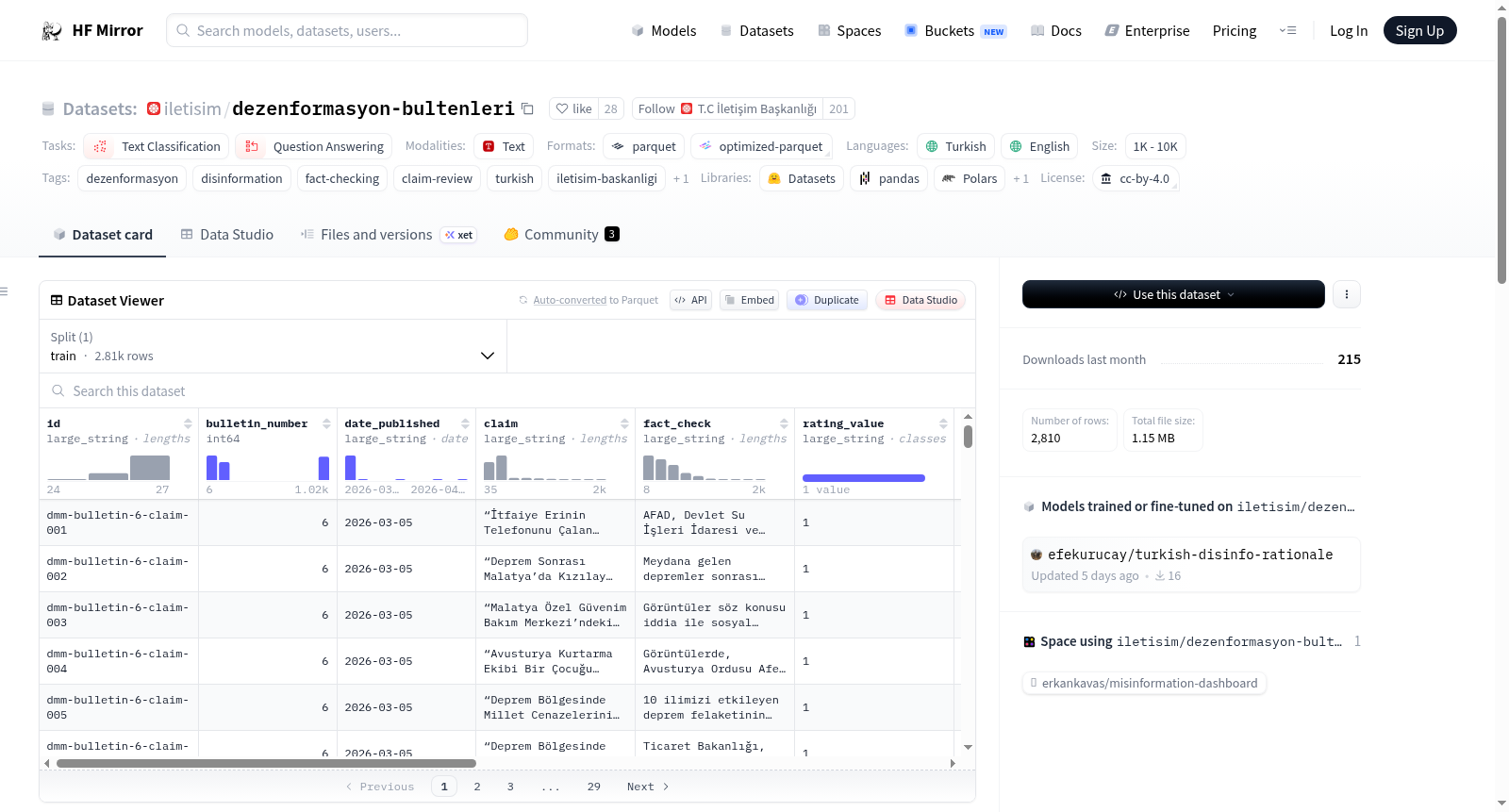Open the navigation overflow menu icon
This screenshot has width=1509, height=812.
coord(1287,30)
